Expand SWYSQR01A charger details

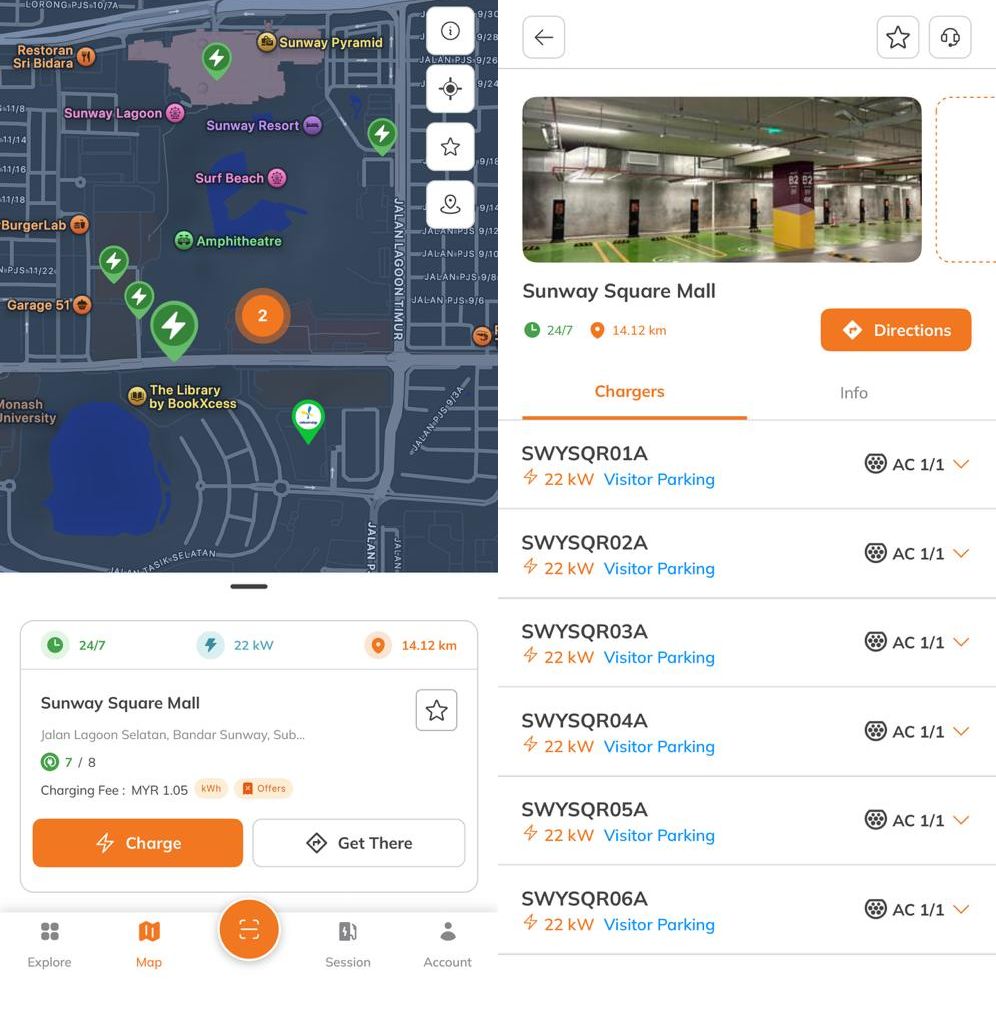point(962,464)
